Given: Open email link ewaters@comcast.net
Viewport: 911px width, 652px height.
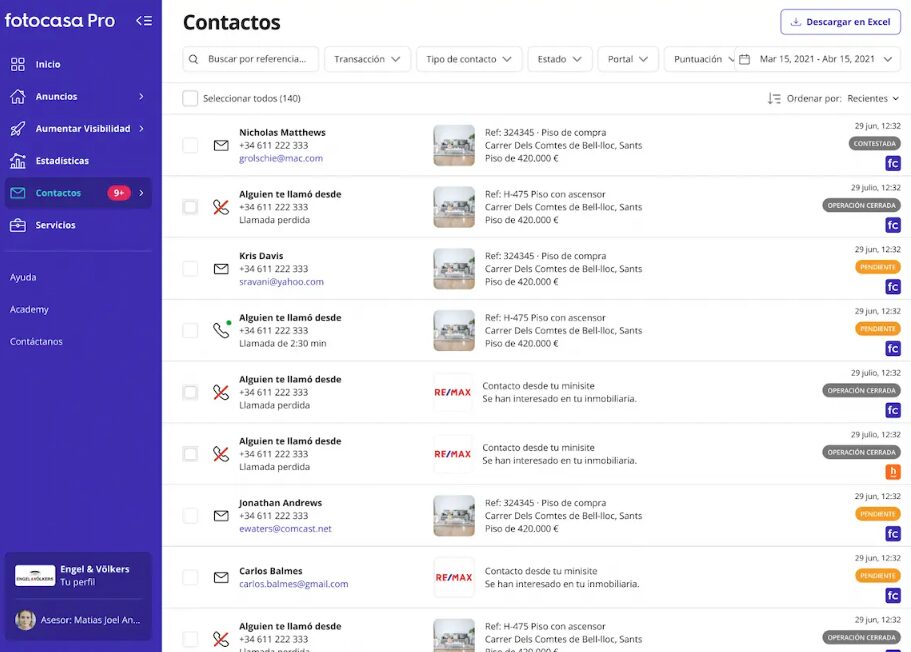Looking at the screenshot, I should click(285, 529).
